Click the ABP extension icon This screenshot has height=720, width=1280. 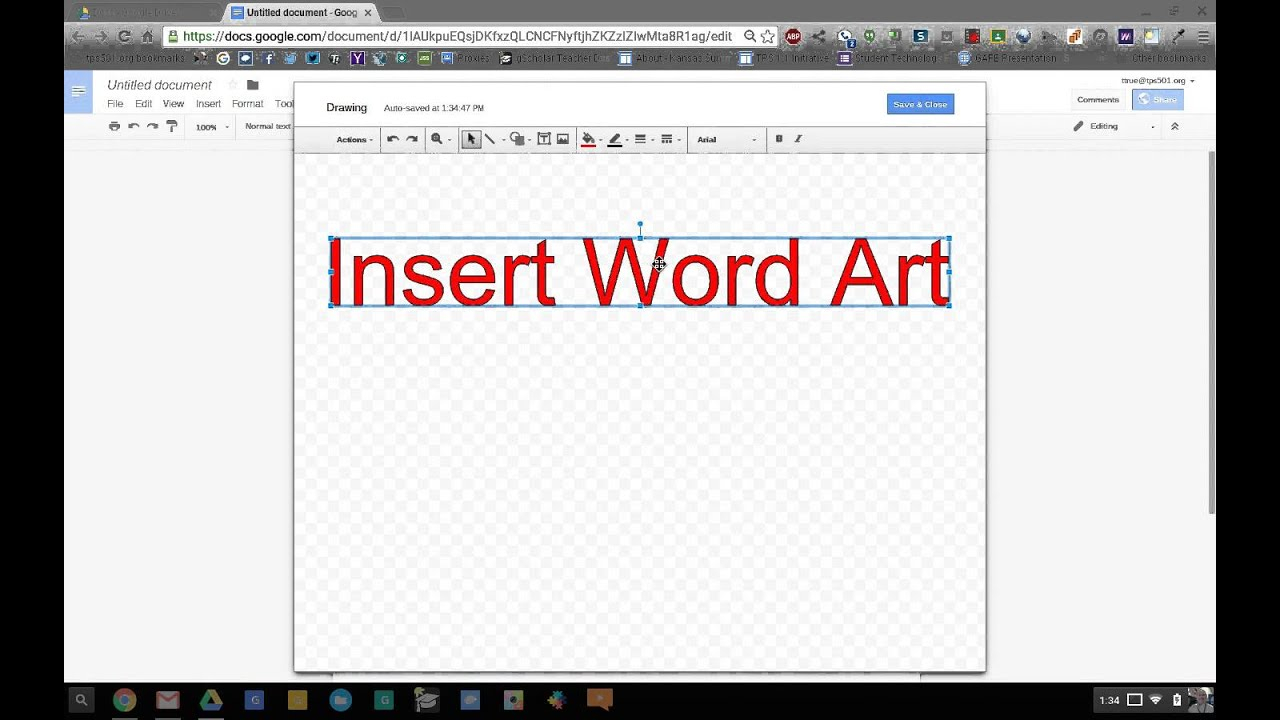(x=793, y=36)
